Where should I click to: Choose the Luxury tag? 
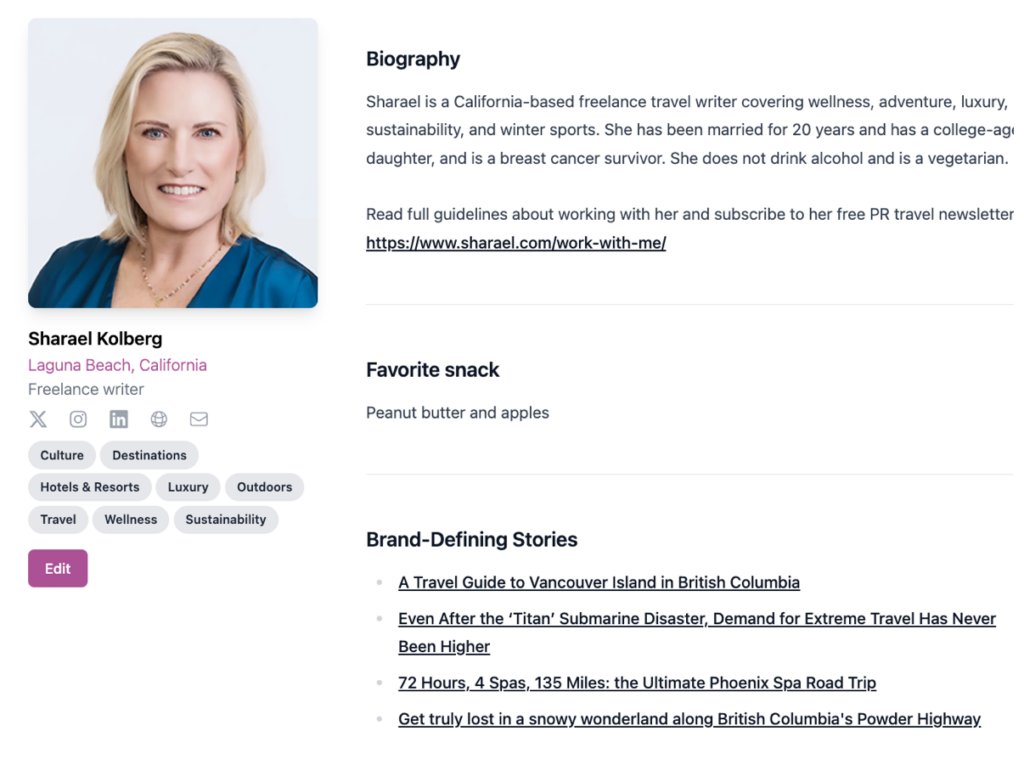[x=188, y=487]
